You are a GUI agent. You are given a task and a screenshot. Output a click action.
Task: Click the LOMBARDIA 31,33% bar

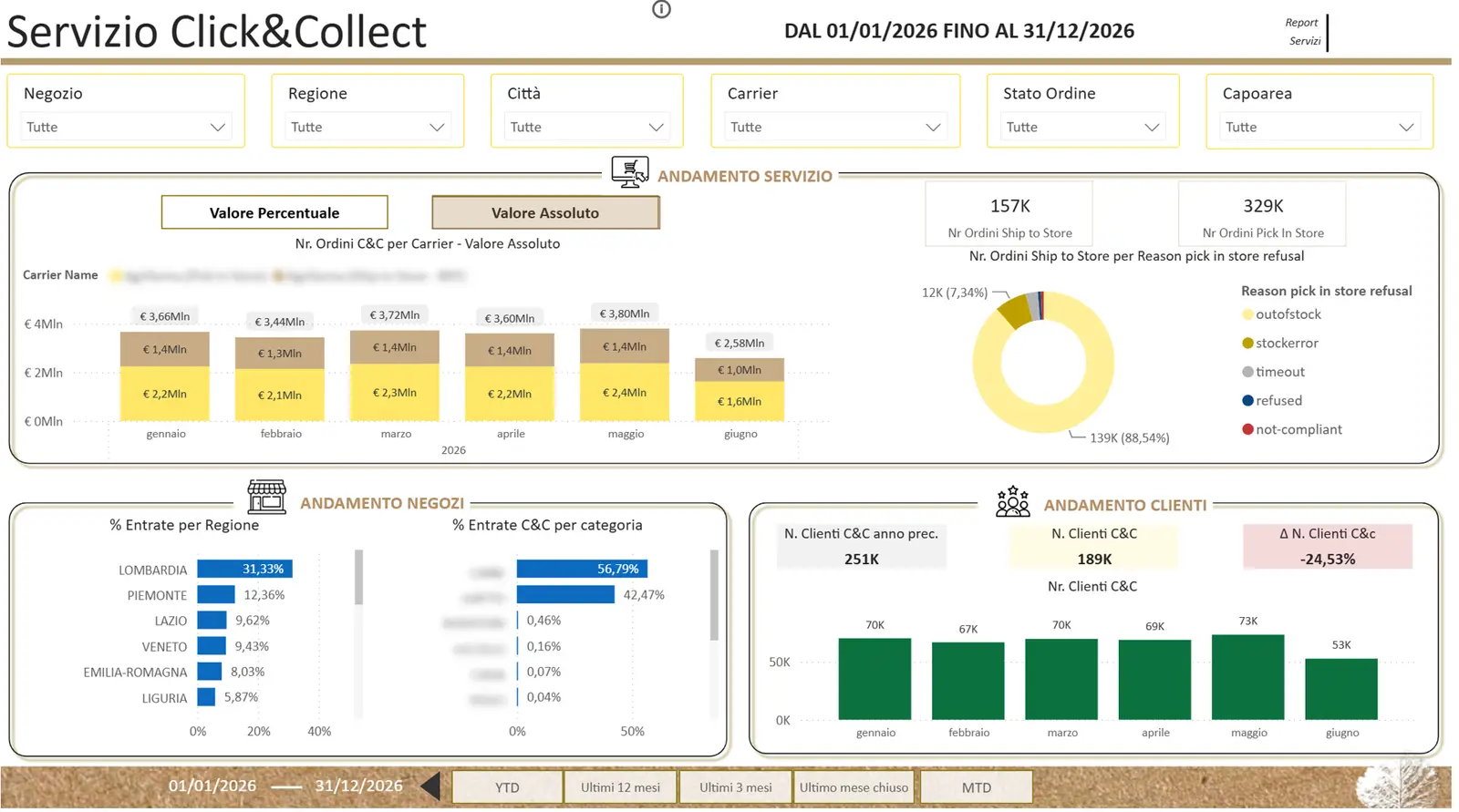click(x=244, y=569)
